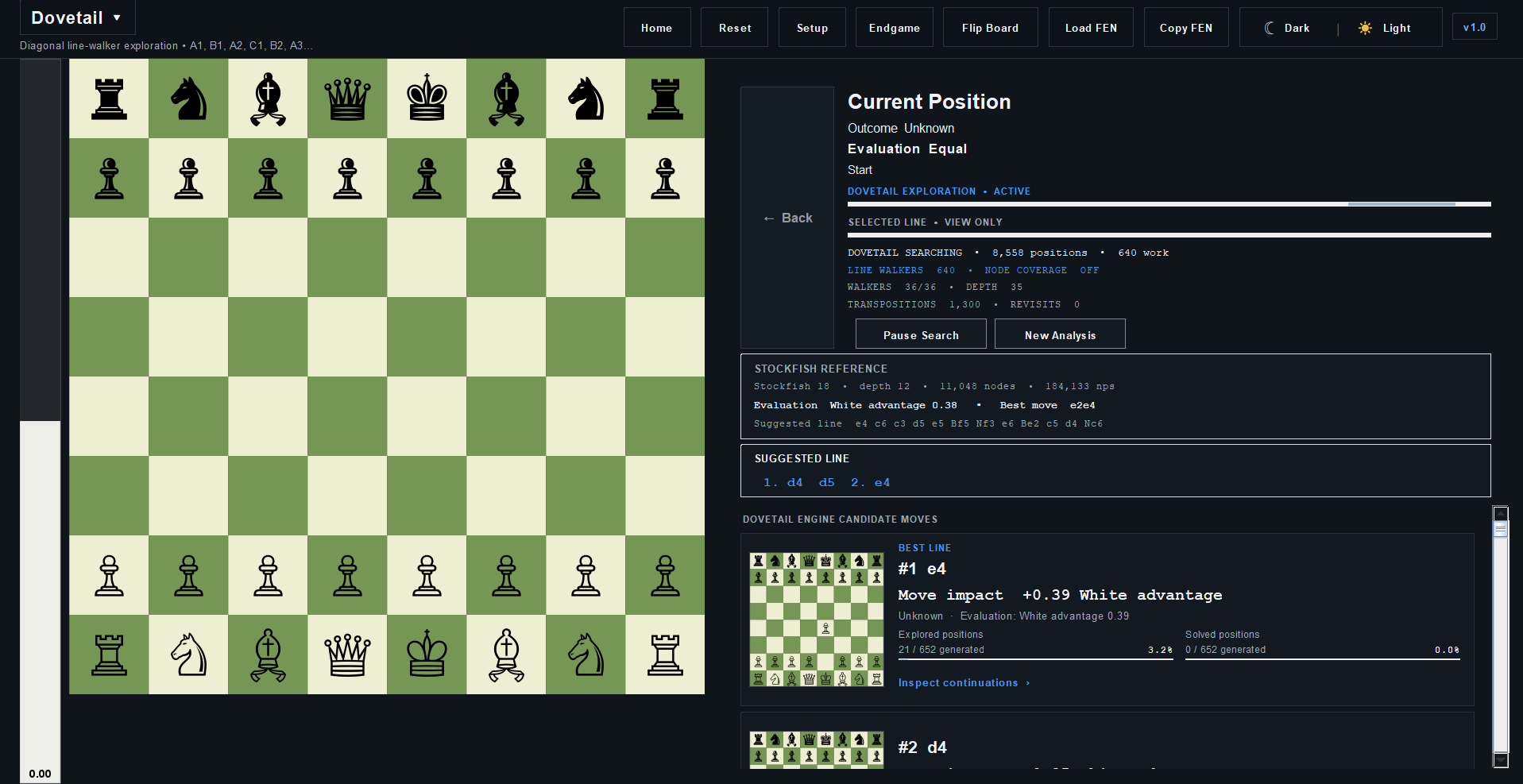Select the black queen on d8
Viewport: 1523px width, 784px height.
[347, 98]
